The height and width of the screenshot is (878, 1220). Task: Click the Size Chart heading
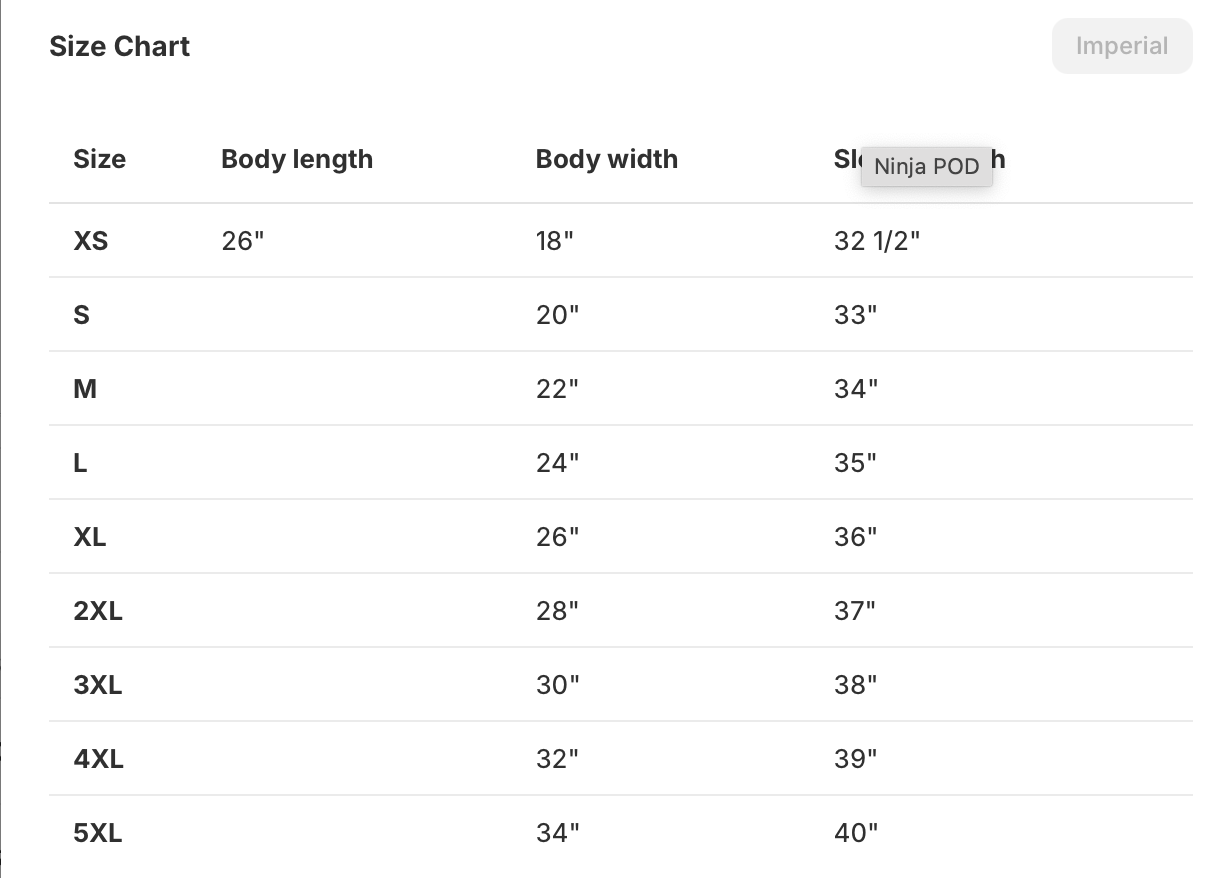120,47
